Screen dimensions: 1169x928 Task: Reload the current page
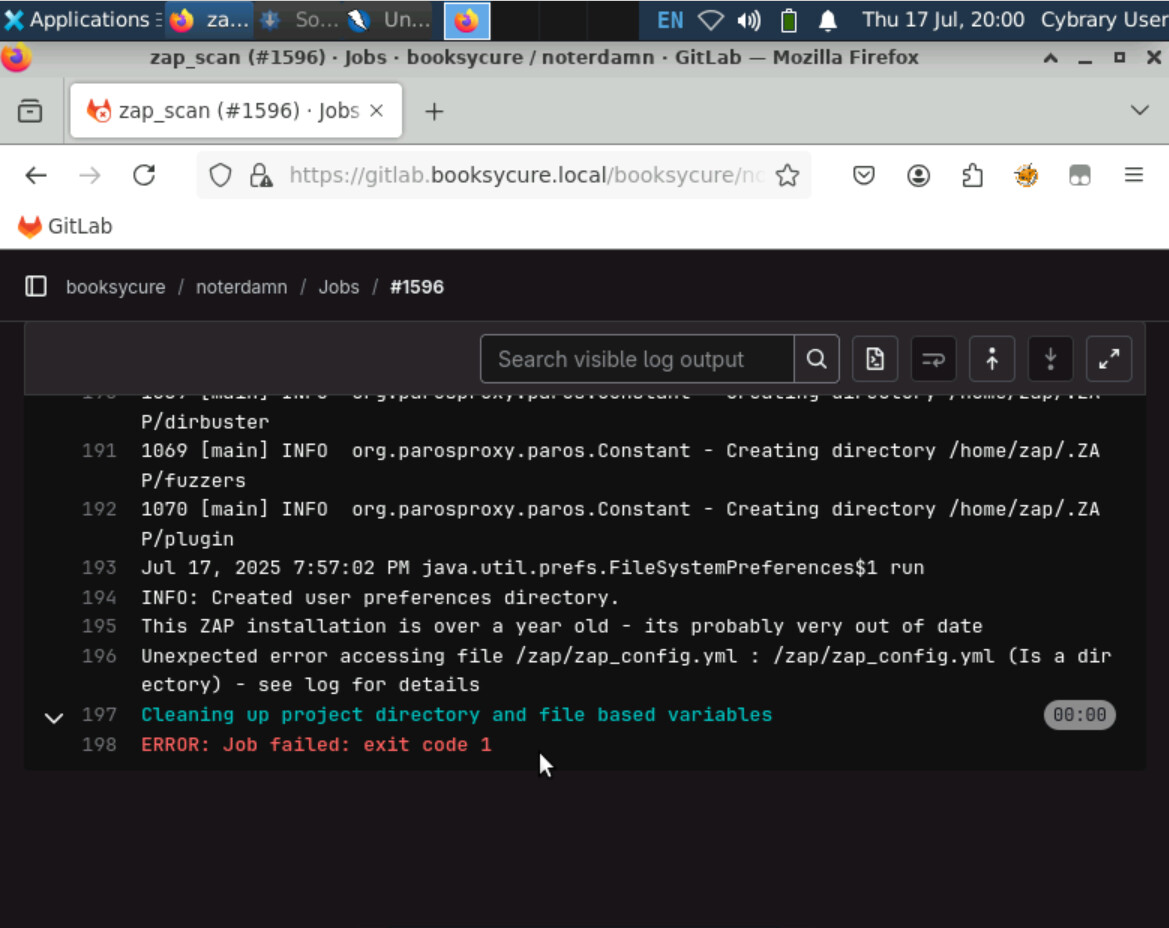(x=144, y=176)
